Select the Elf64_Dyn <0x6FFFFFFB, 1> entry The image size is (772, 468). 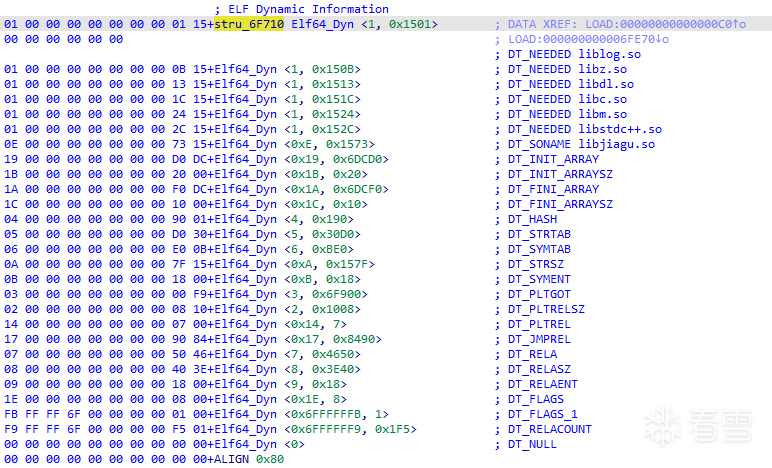(x=301, y=414)
